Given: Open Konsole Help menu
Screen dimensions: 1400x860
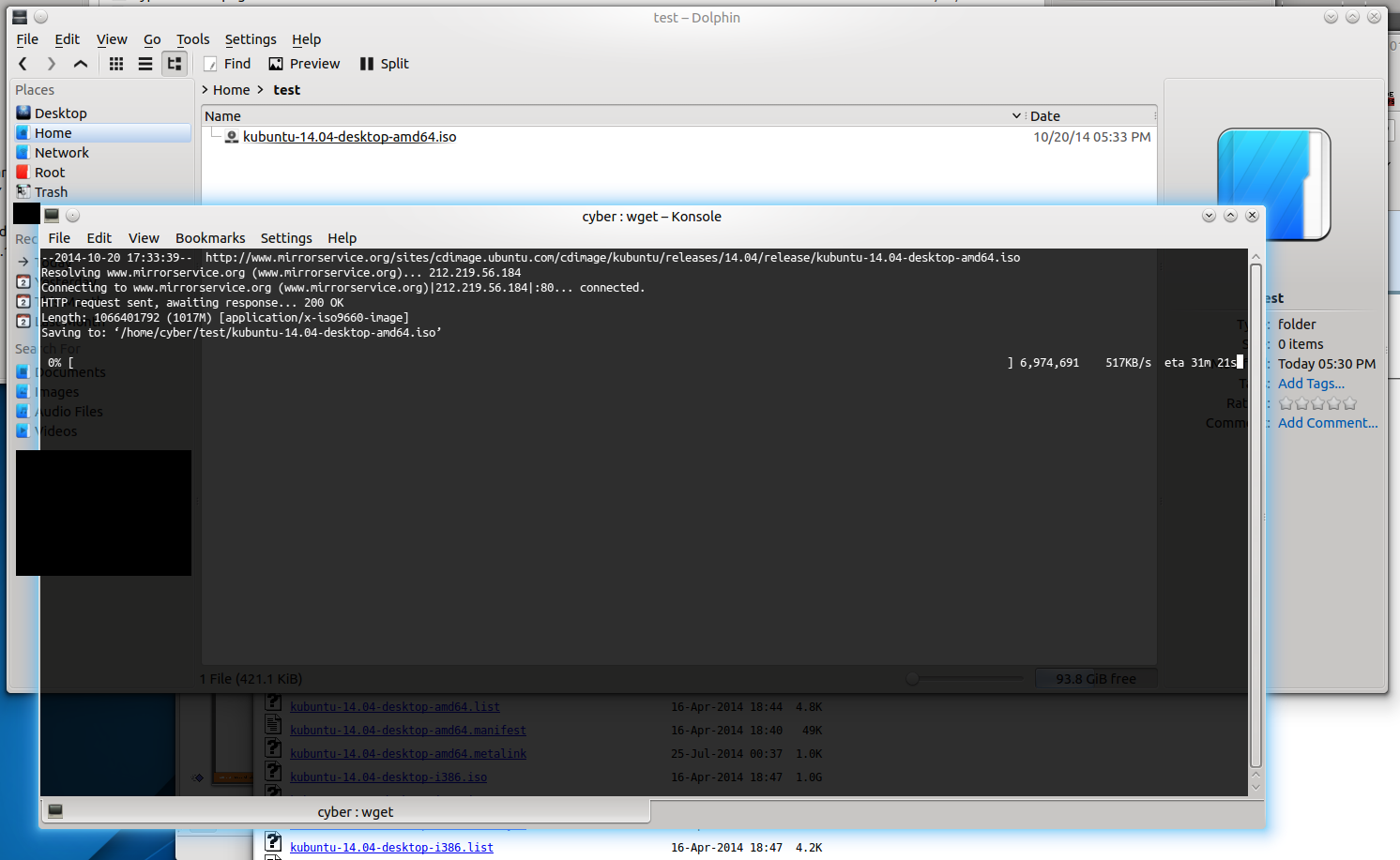Looking at the screenshot, I should 342,238.
